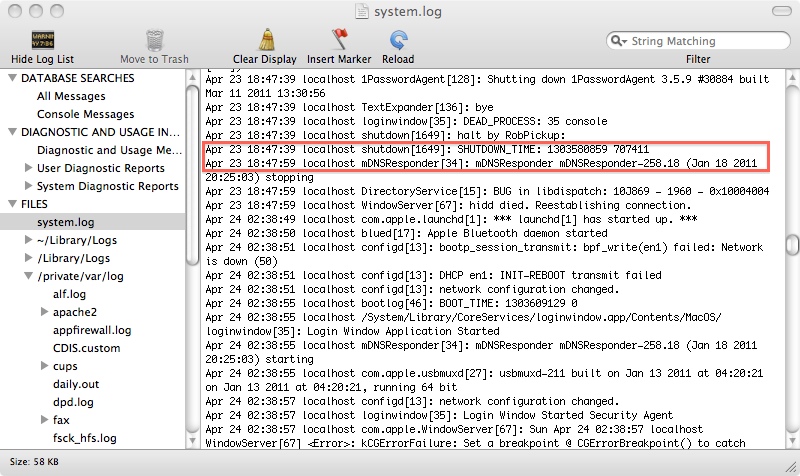This screenshot has width=800, height=476.
Task: Open the filter search magnifier dropdown
Action: click(618, 41)
